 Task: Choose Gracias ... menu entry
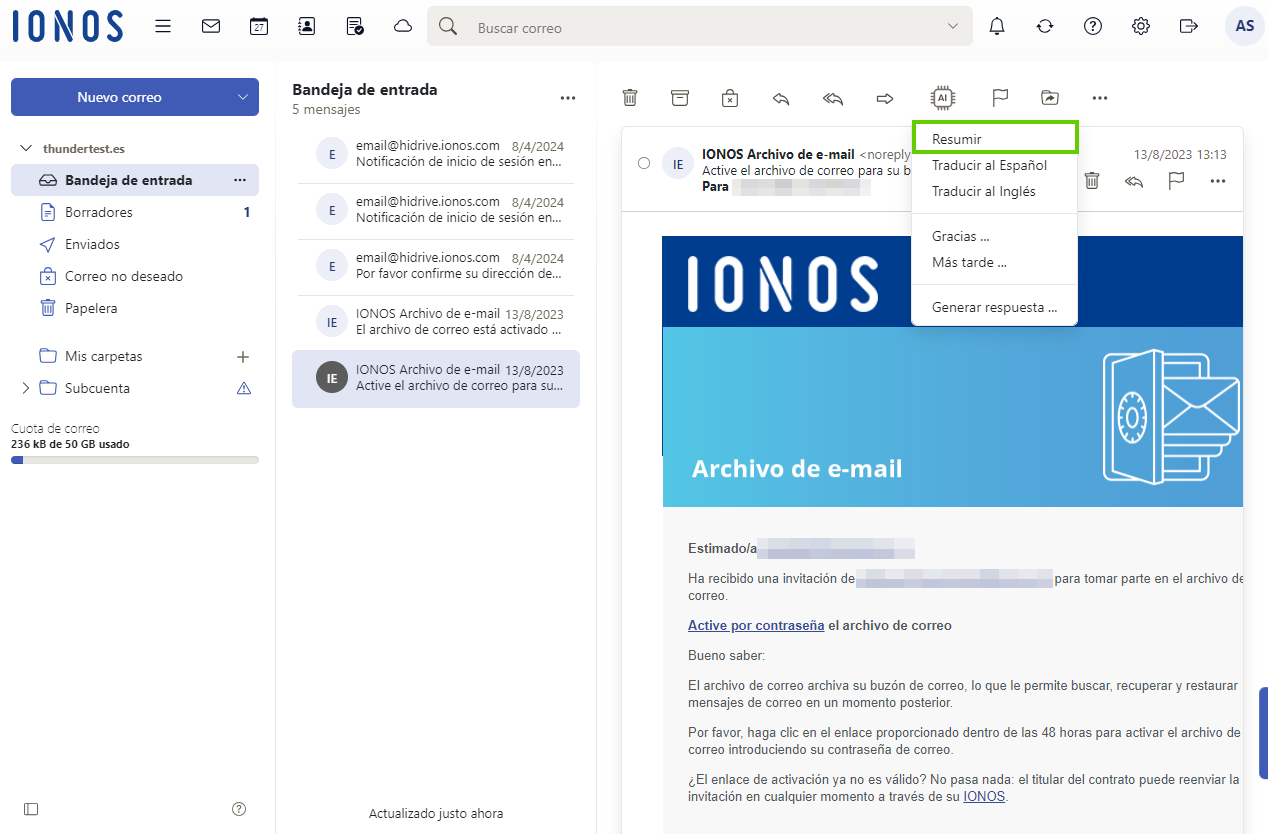(x=995, y=237)
